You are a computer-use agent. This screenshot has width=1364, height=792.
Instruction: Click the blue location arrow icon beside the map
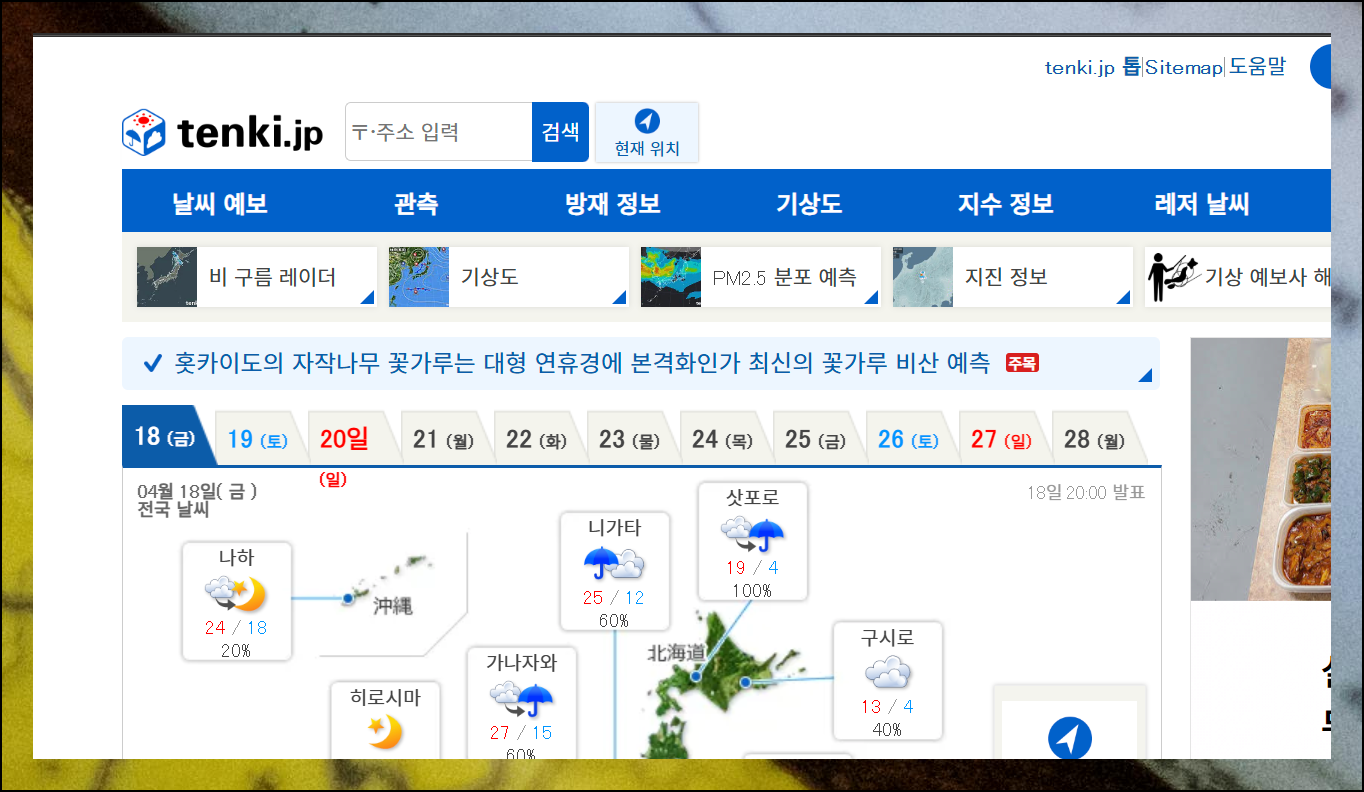coord(1070,740)
